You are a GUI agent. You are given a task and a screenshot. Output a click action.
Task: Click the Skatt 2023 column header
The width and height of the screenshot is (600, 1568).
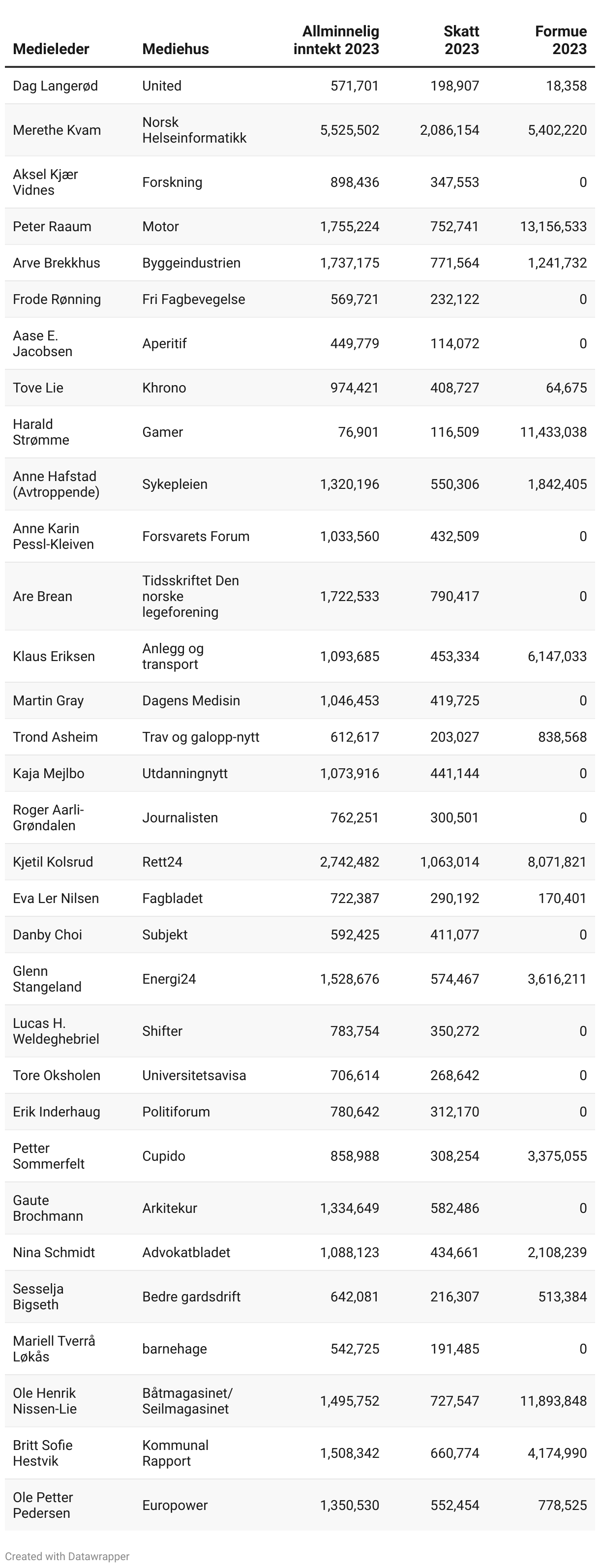[x=461, y=40]
